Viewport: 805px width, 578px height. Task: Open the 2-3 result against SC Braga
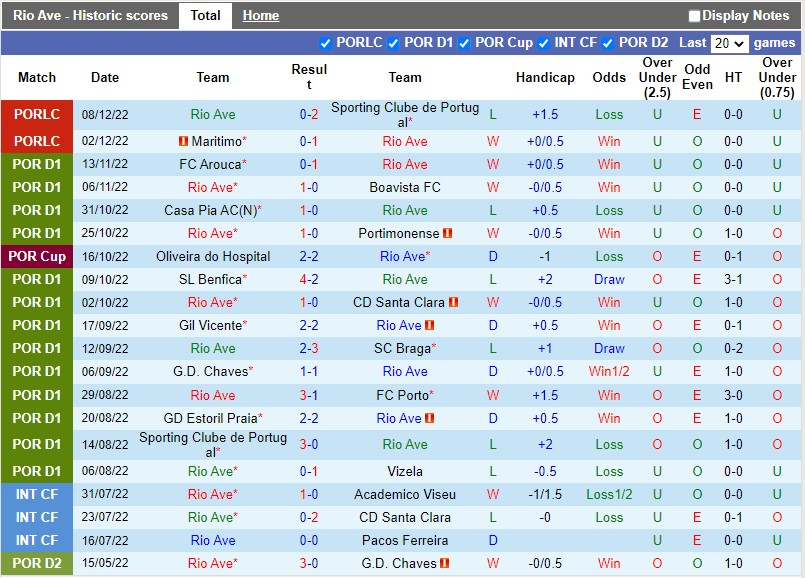click(x=309, y=349)
